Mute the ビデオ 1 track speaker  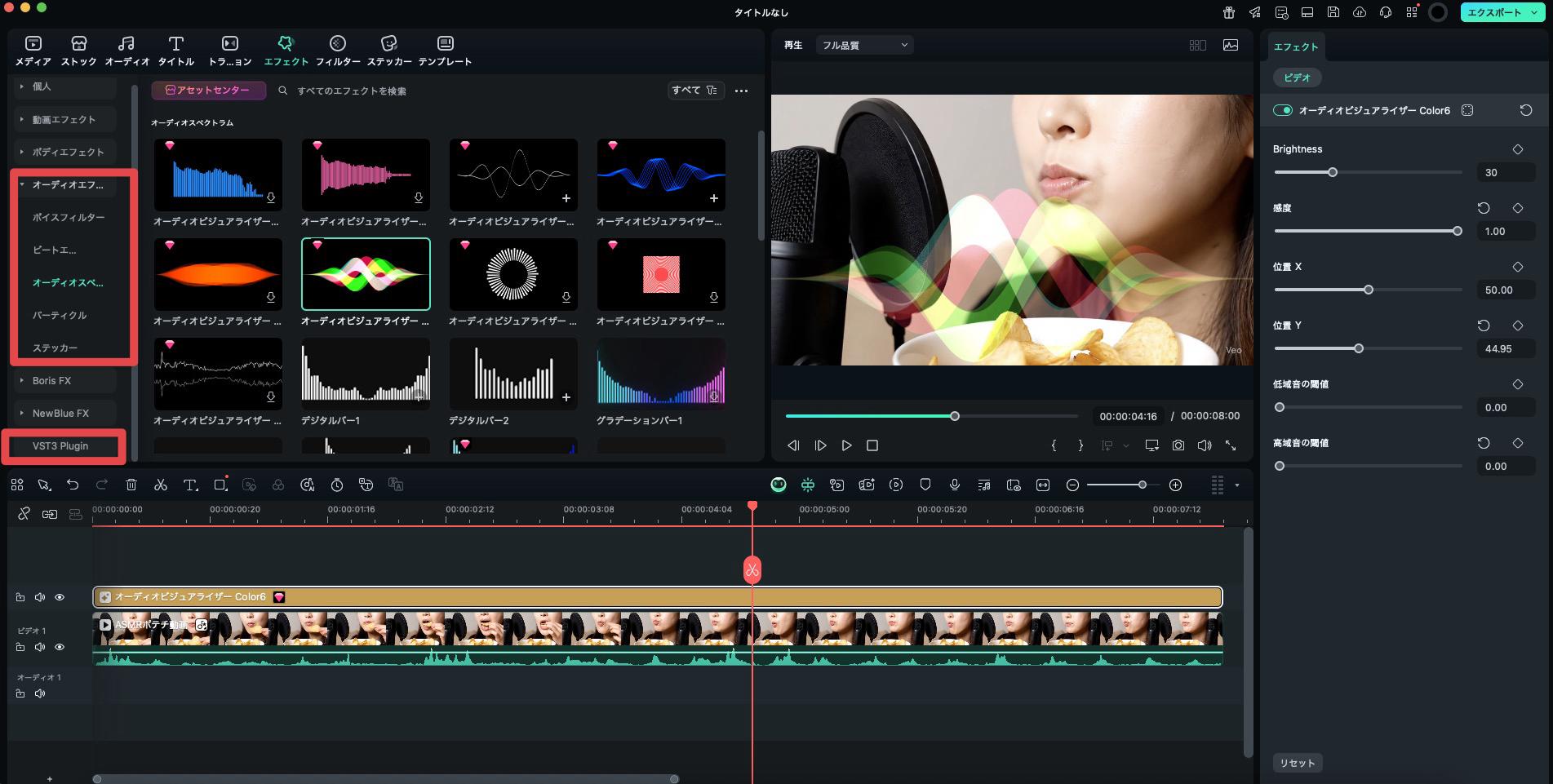click(39, 647)
